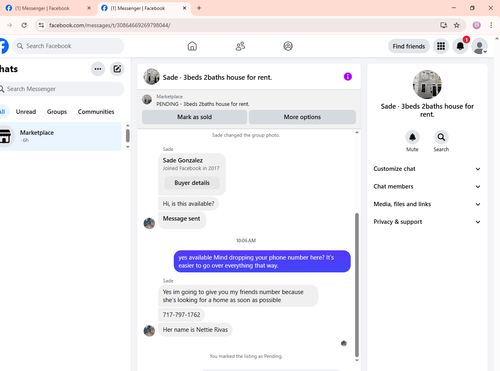The width and height of the screenshot is (500, 371).
Task: Click the 'Hi, is this available?' message
Action: click(x=188, y=204)
